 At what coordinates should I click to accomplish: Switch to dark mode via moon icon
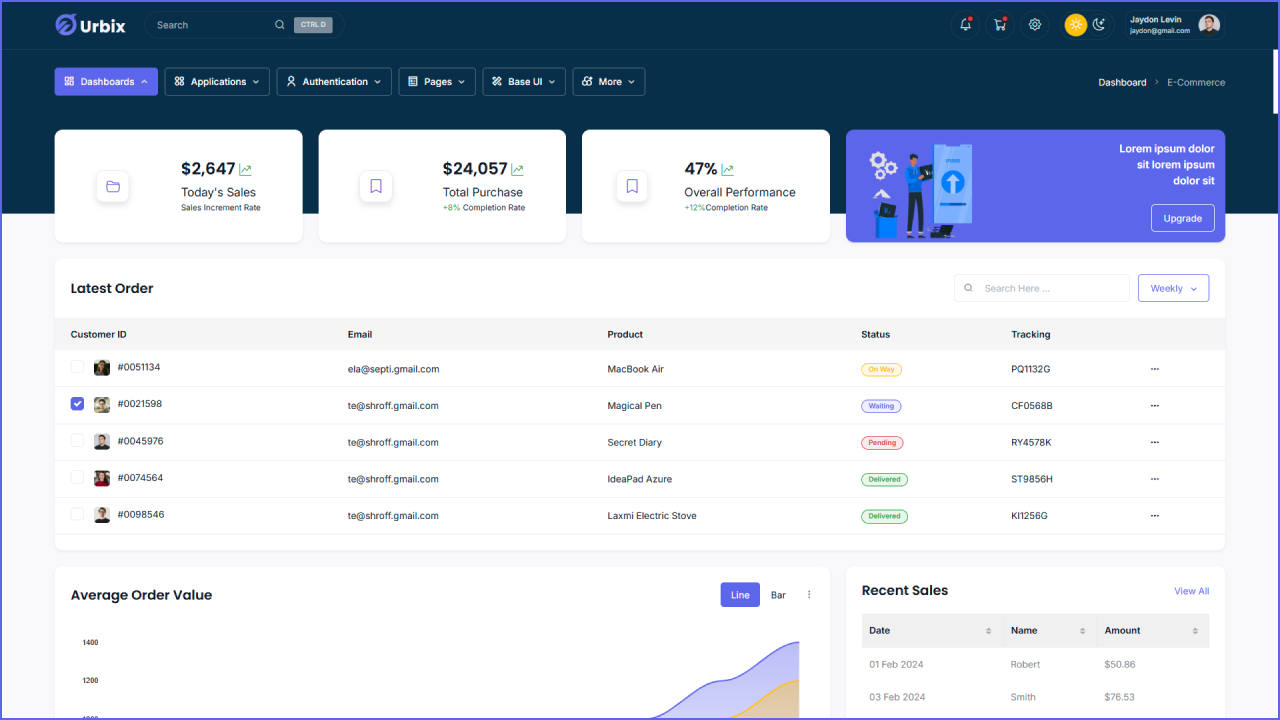pos(1100,24)
